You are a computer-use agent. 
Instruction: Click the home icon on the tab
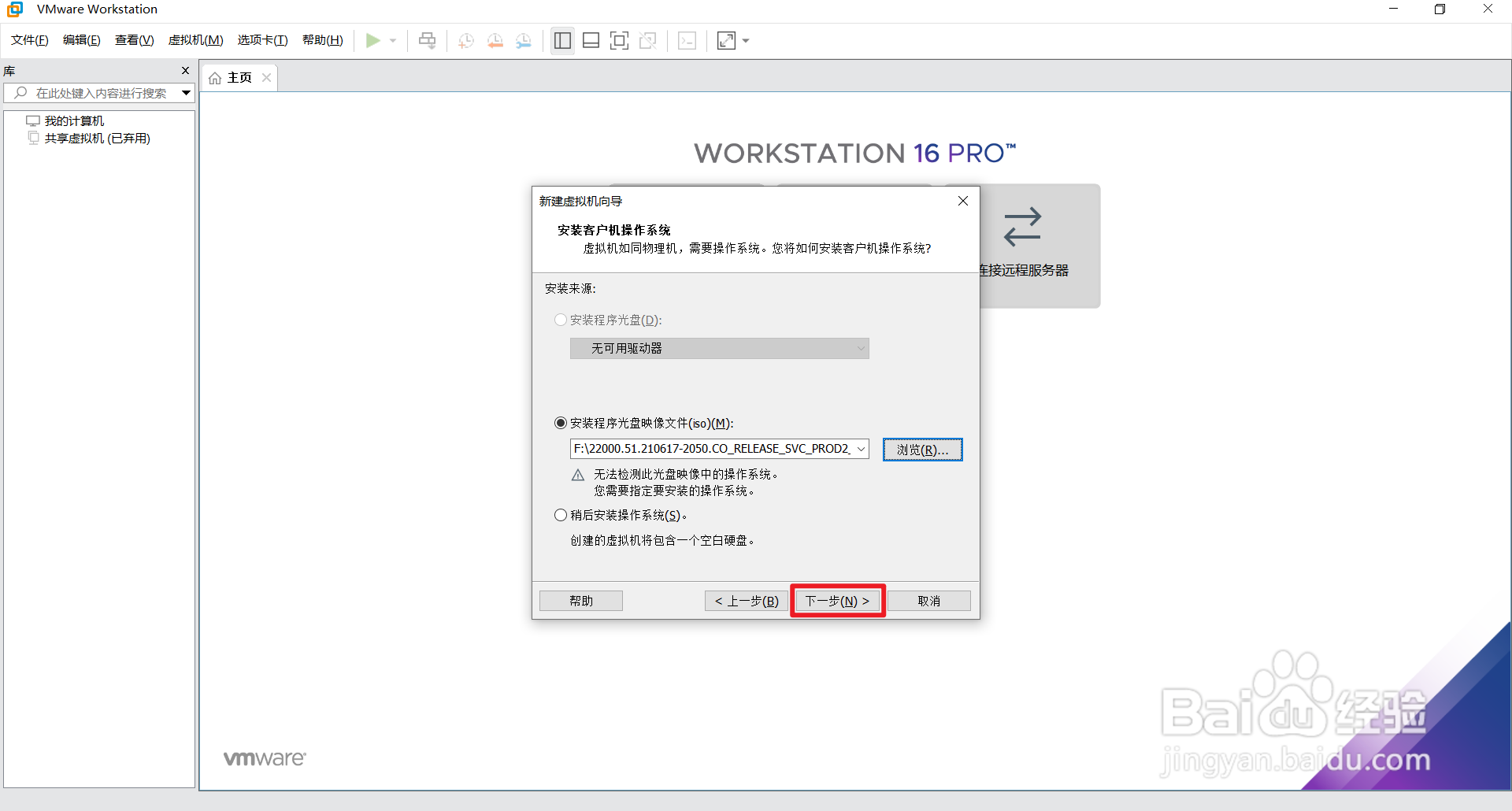pyautogui.click(x=215, y=78)
